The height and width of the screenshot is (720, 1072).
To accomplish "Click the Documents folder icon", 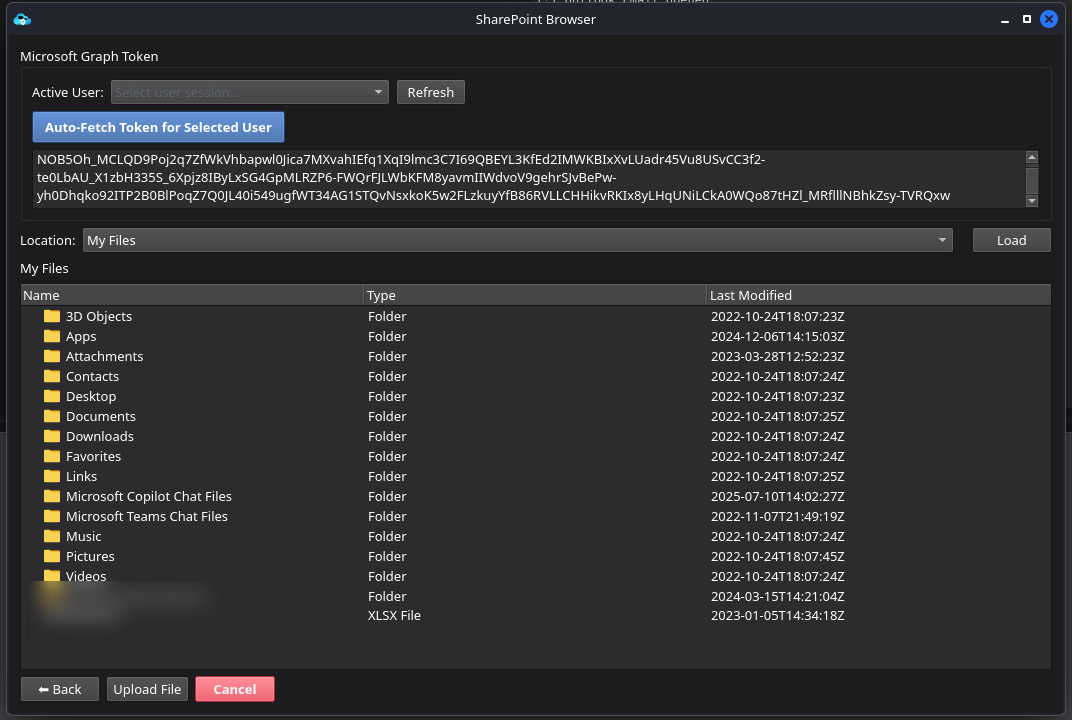I will [52, 416].
